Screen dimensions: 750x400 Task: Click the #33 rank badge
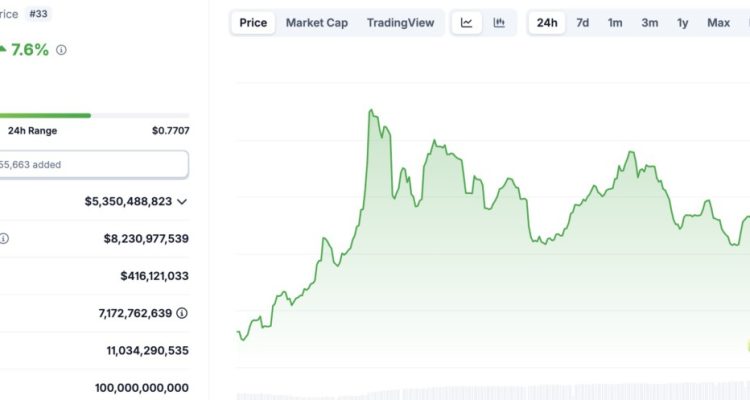(x=38, y=13)
